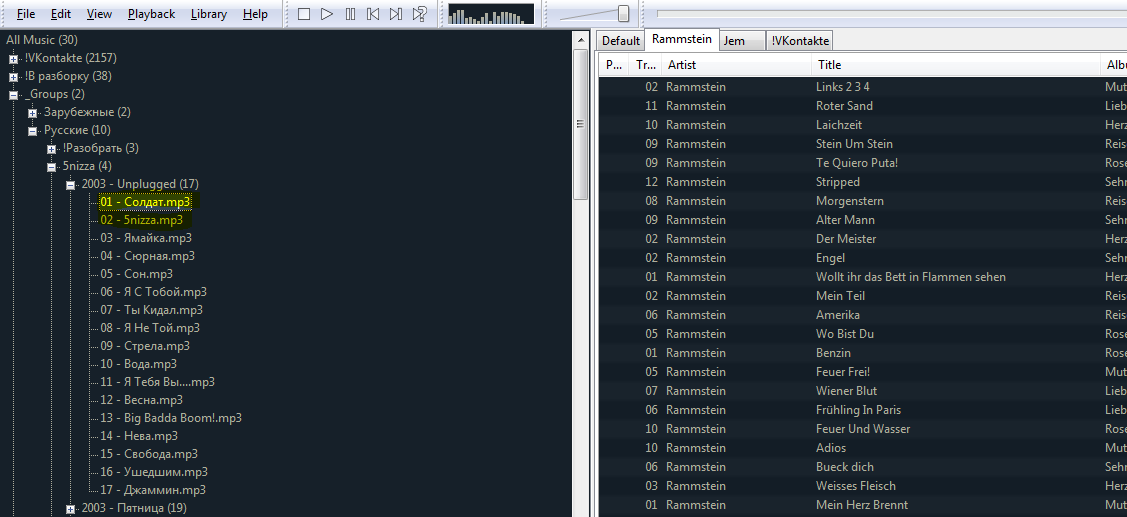Click the Tr... track number column header

click(645, 65)
